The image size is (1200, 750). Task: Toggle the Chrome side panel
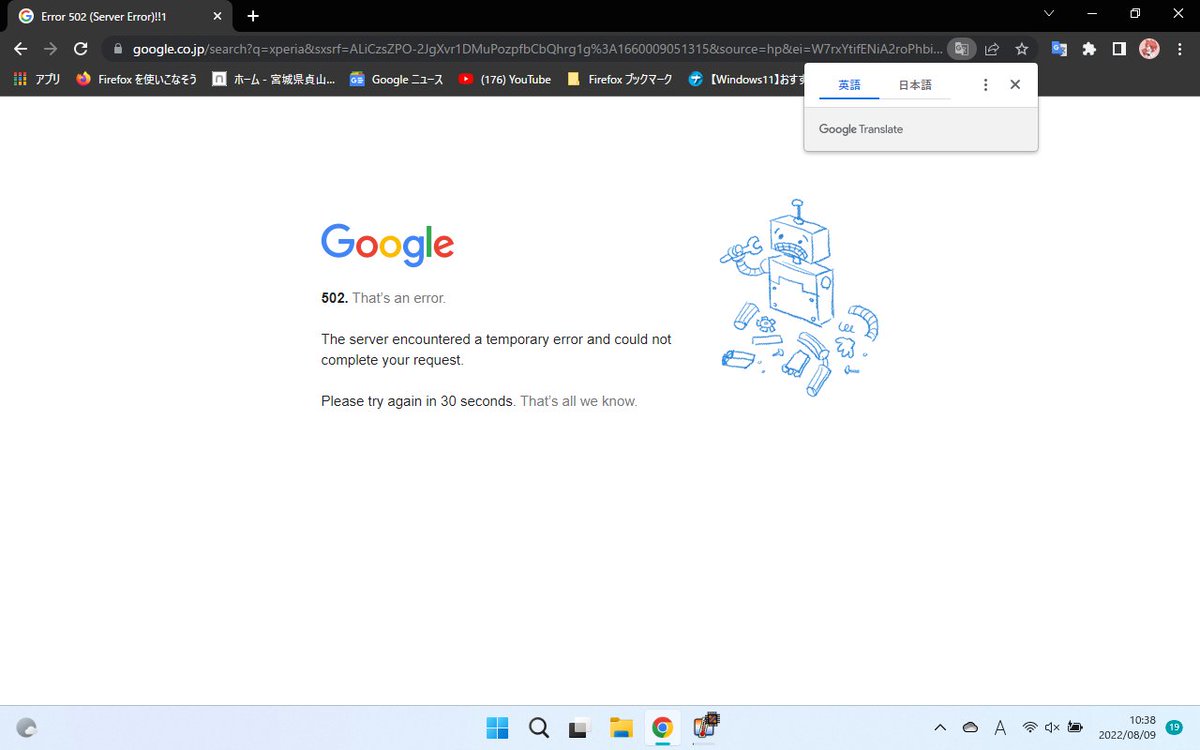pyautogui.click(x=1119, y=48)
